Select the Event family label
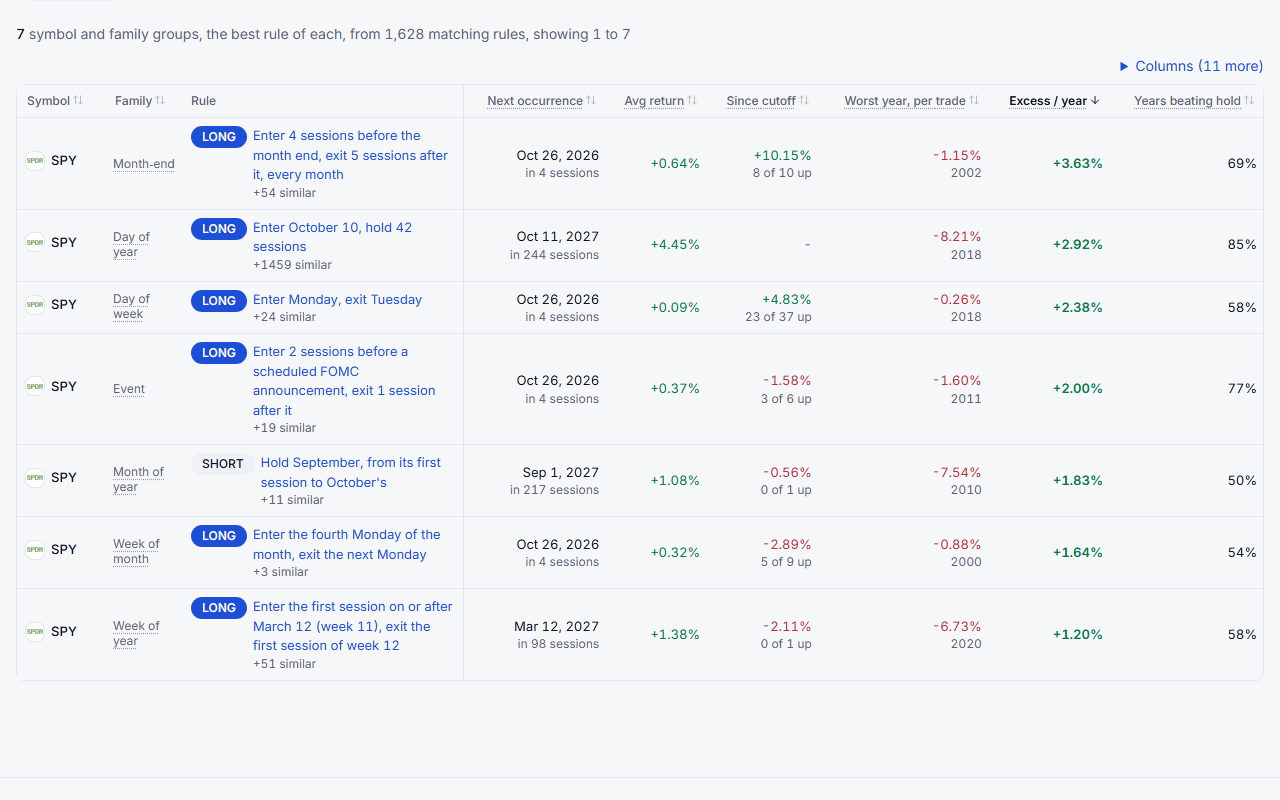The height and width of the screenshot is (800, 1280). (x=129, y=389)
